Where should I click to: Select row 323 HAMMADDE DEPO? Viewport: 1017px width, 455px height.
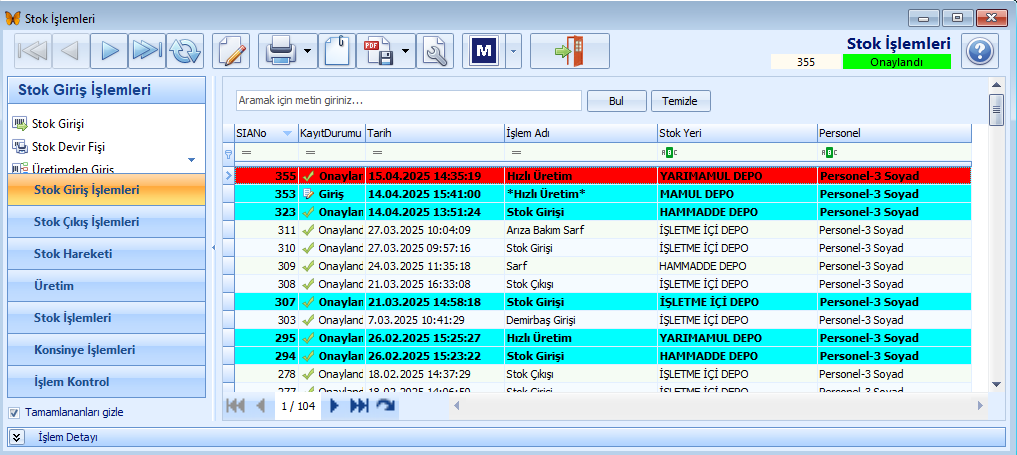603,212
